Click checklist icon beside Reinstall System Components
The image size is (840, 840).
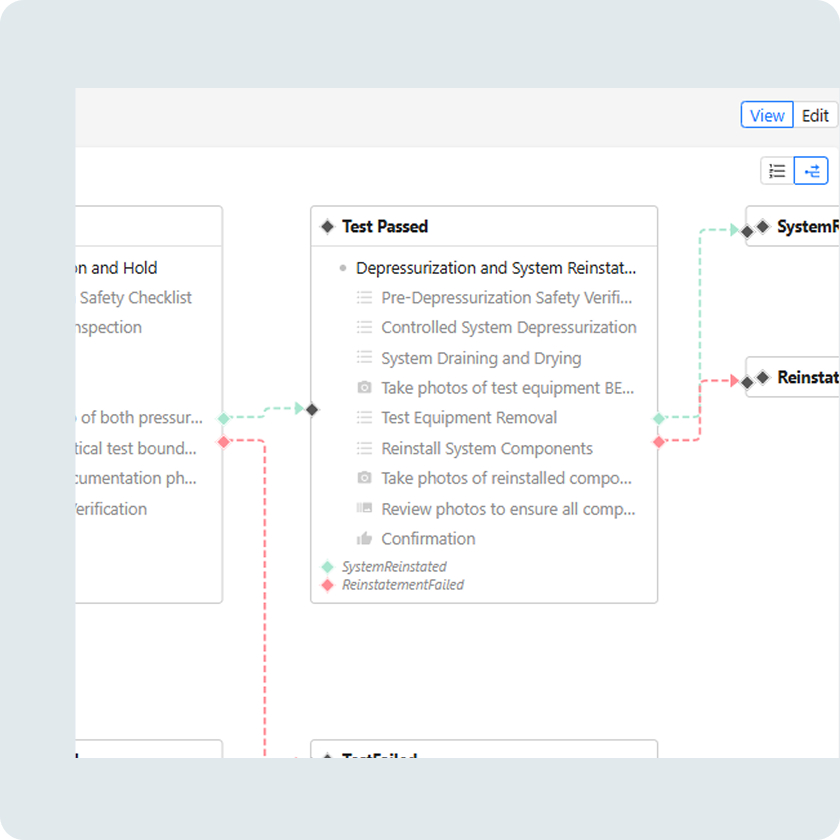click(364, 448)
